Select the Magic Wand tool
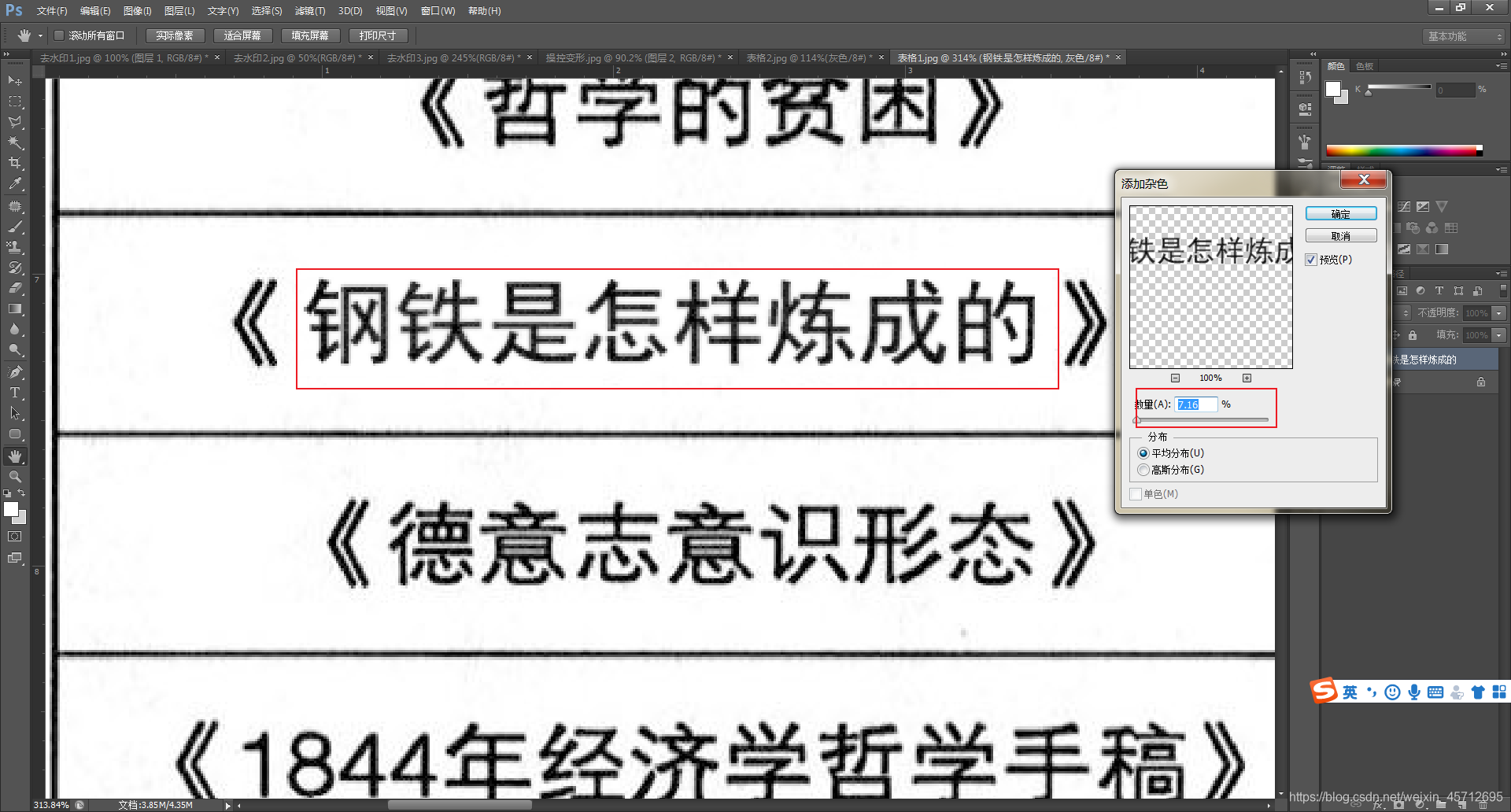The height and width of the screenshot is (812, 1511). coord(14,142)
